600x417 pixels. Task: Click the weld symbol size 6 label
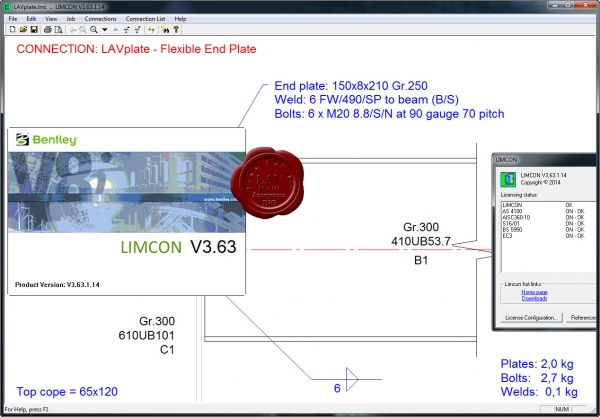point(337,388)
